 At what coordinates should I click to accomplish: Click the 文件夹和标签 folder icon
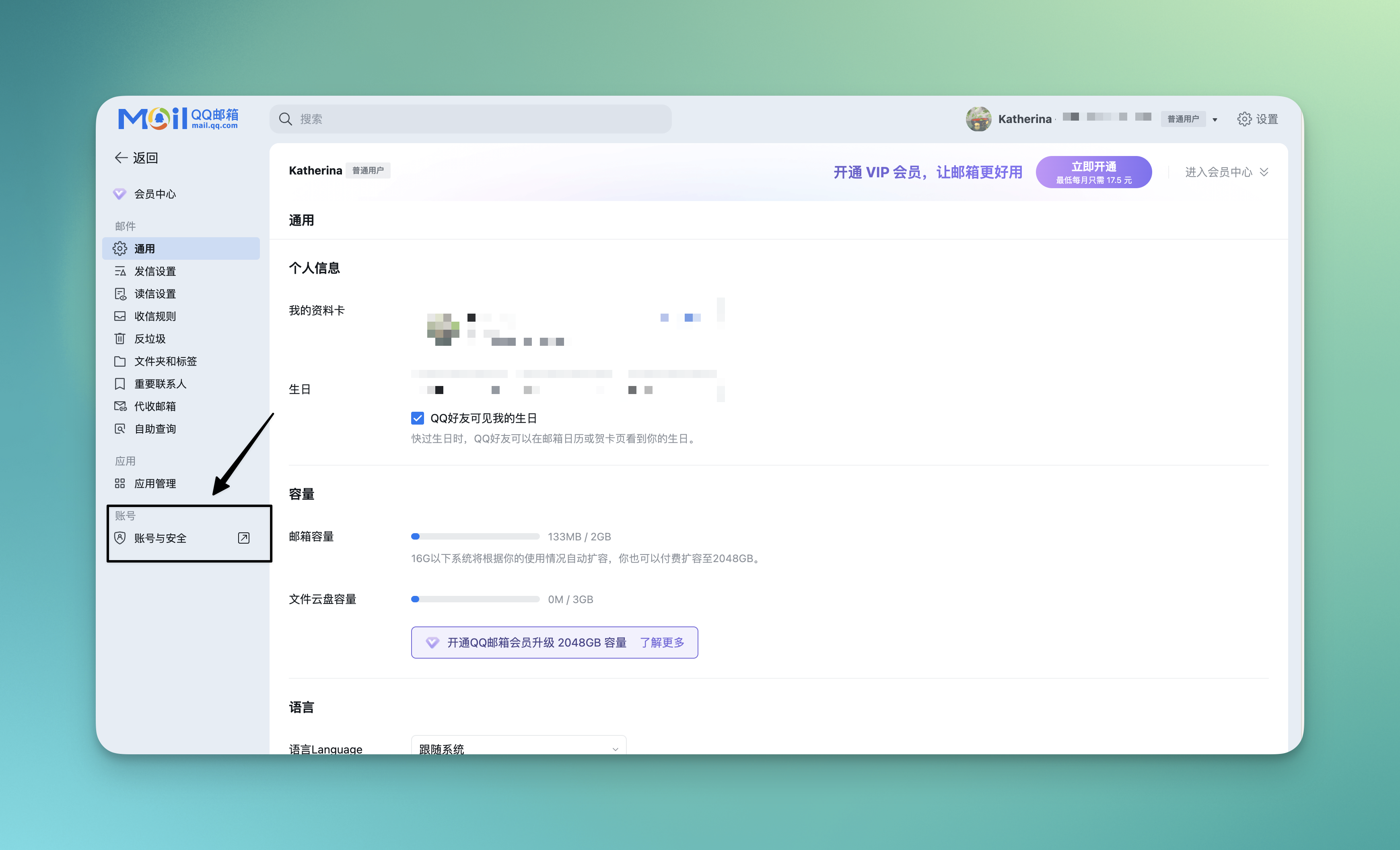click(x=120, y=361)
